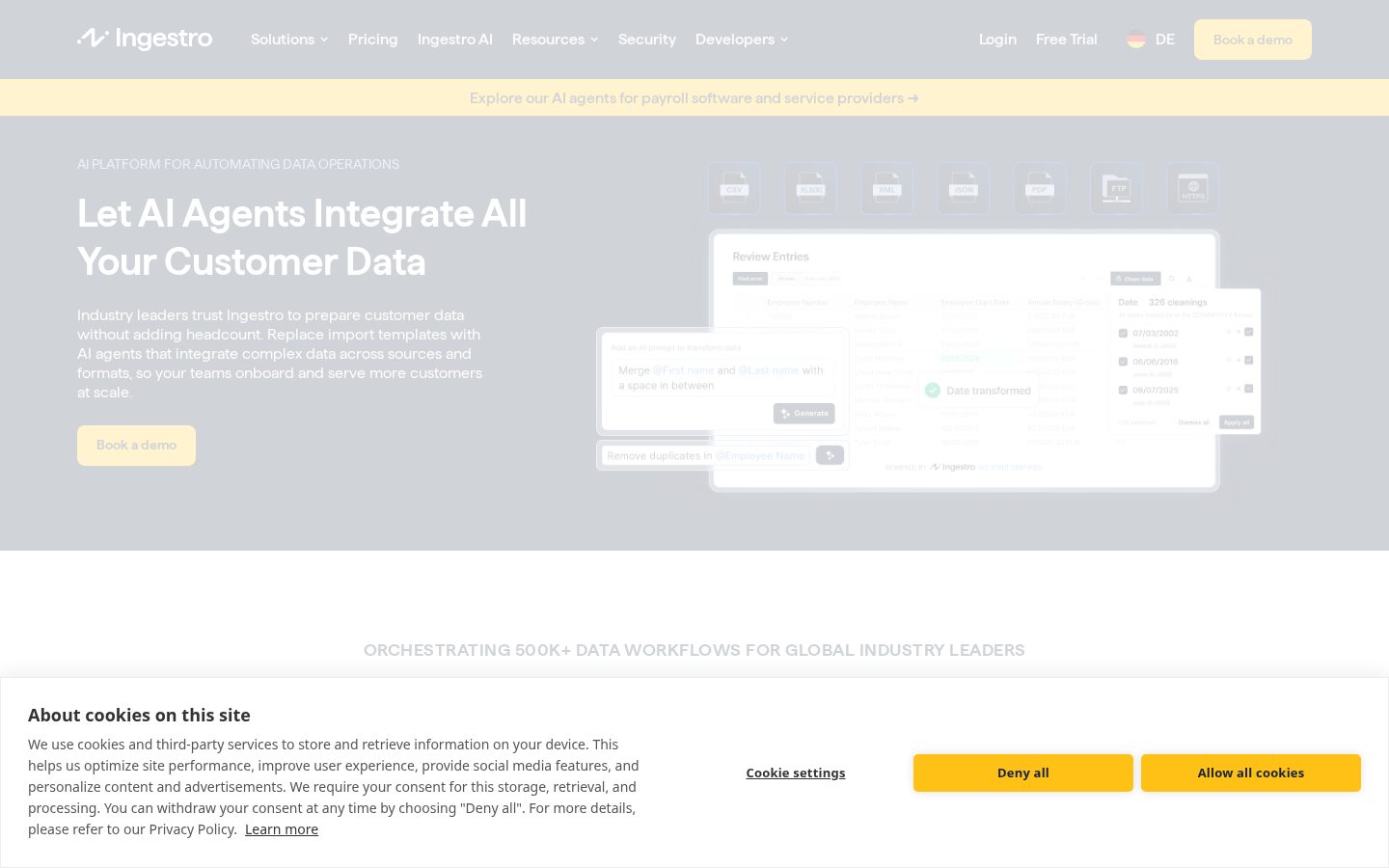Go to the Security page
Viewport: 1389px width, 868px height.
[647, 40]
